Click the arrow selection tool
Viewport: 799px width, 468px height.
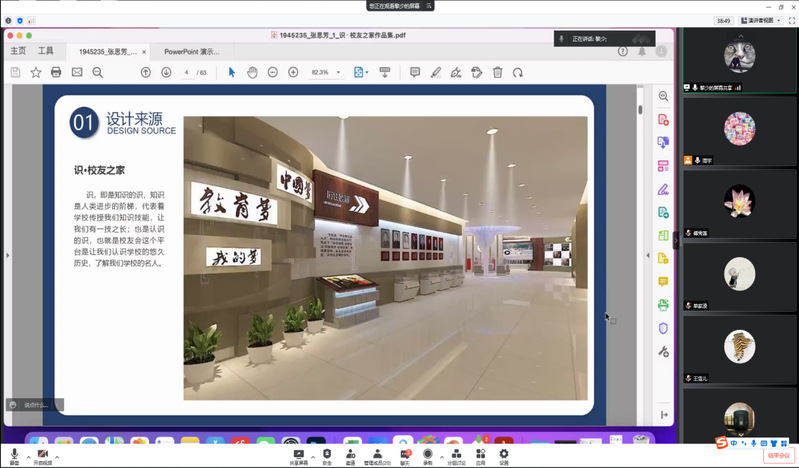coord(232,72)
